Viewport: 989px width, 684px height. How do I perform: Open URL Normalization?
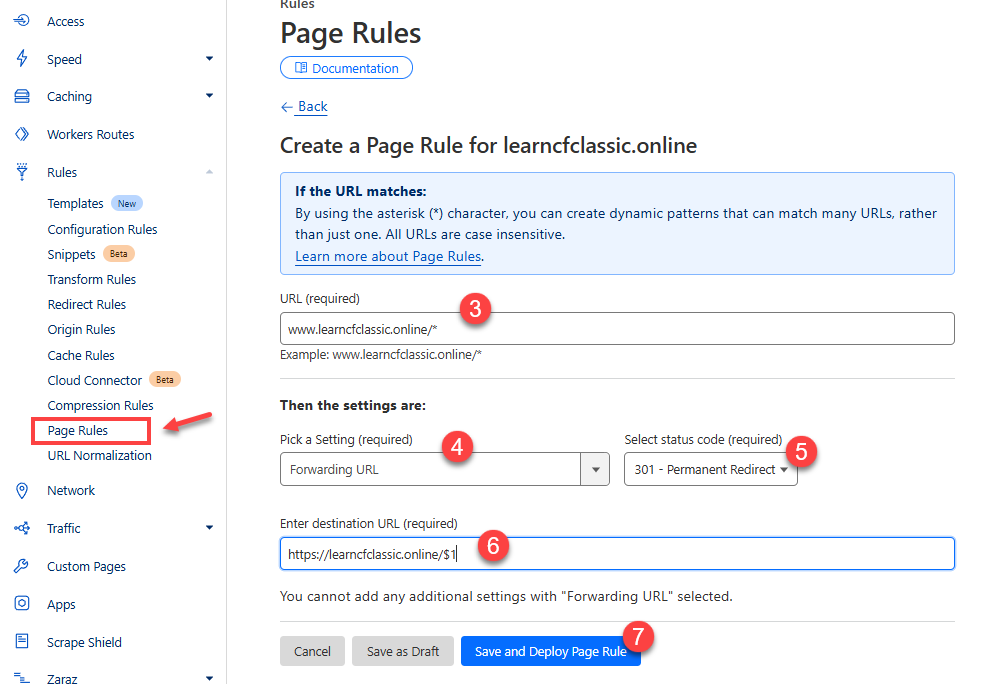click(x=99, y=456)
